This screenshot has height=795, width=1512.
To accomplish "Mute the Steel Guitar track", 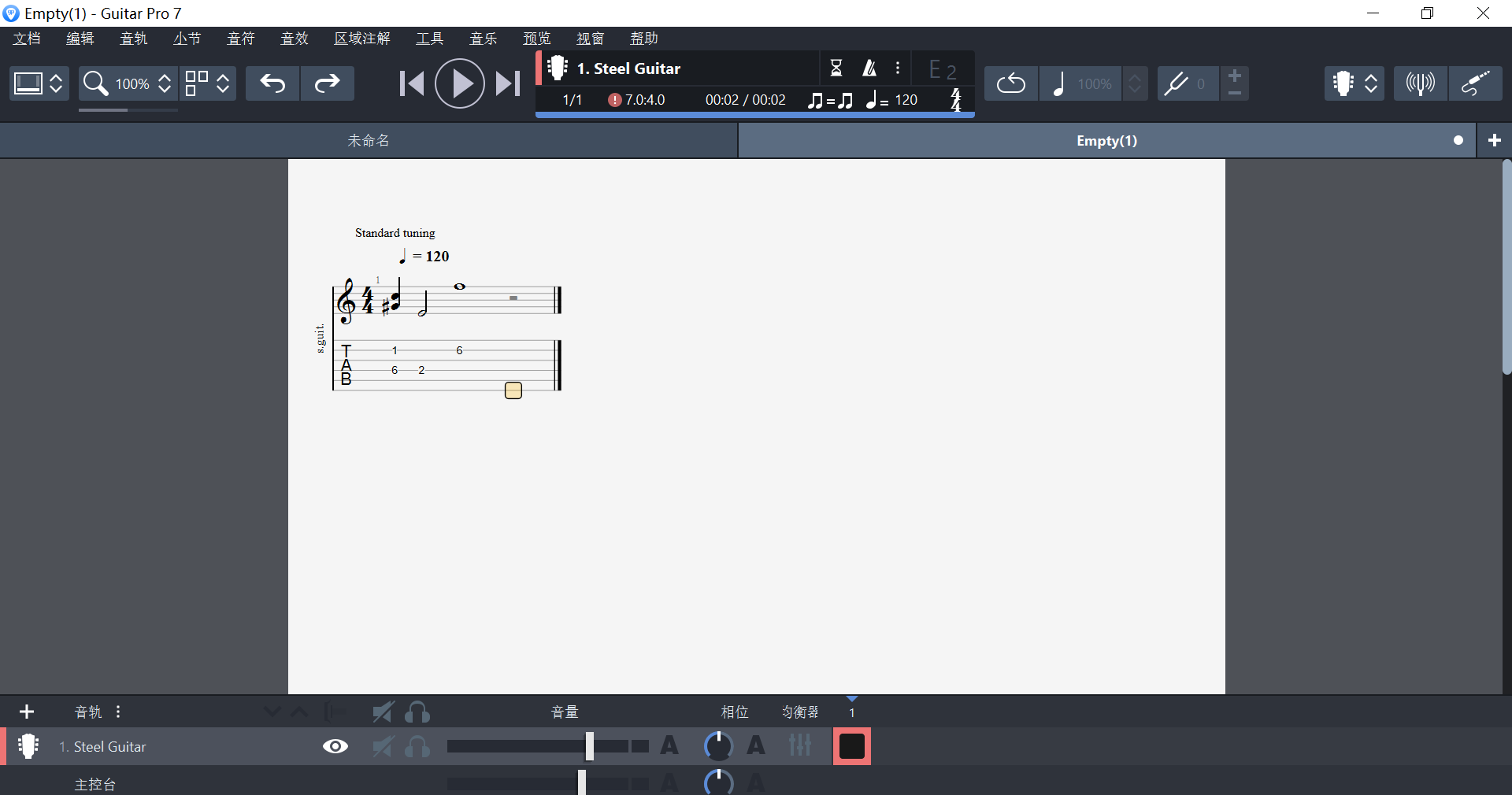I will tap(384, 746).
